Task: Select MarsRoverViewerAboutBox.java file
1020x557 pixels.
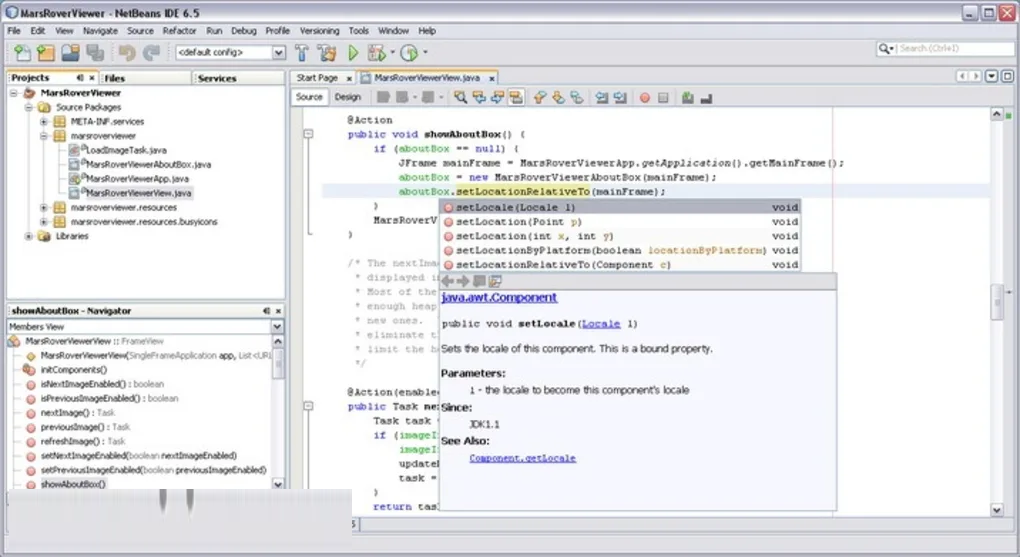Action: [x=148, y=165]
